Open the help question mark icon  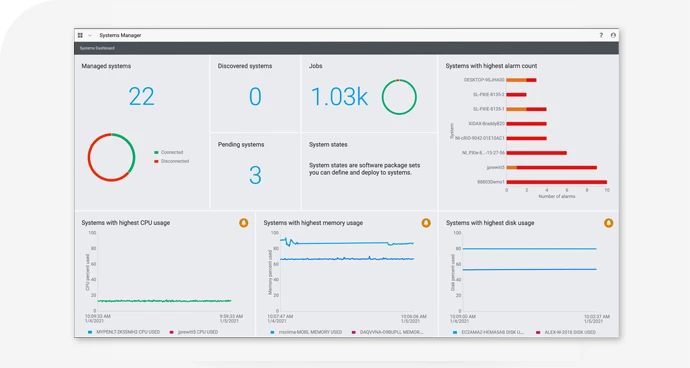point(601,35)
